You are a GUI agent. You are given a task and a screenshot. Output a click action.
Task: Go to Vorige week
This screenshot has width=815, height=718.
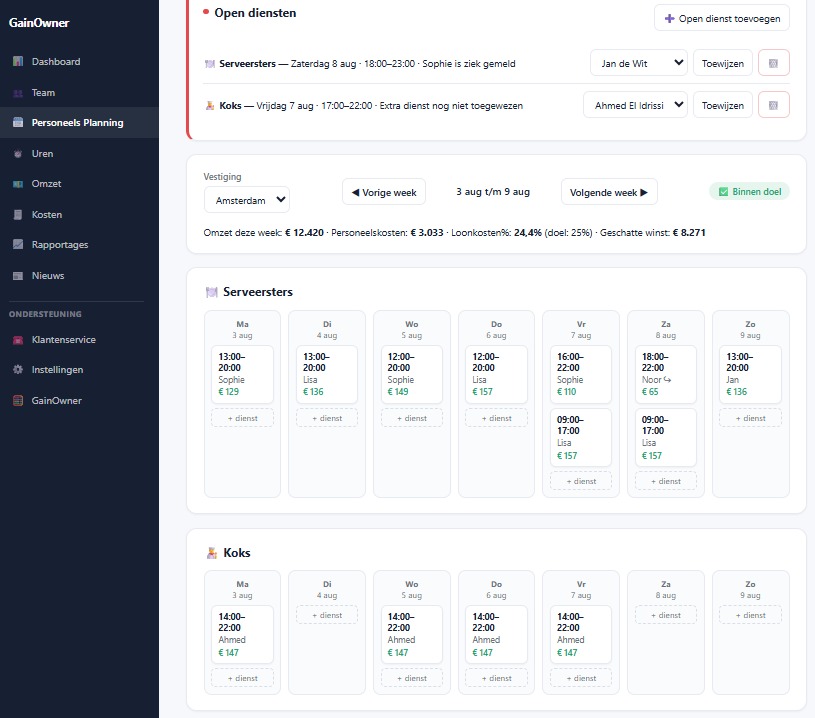[x=384, y=192]
